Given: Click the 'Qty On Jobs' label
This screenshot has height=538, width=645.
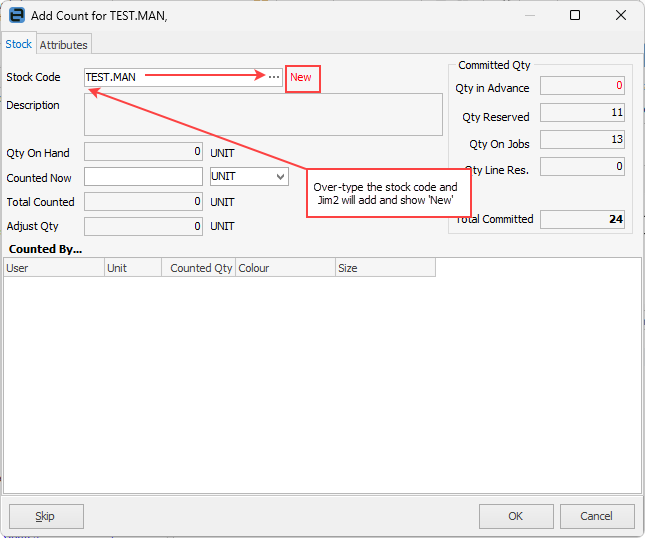Looking at the screenshot, I should tap(499, 144).
